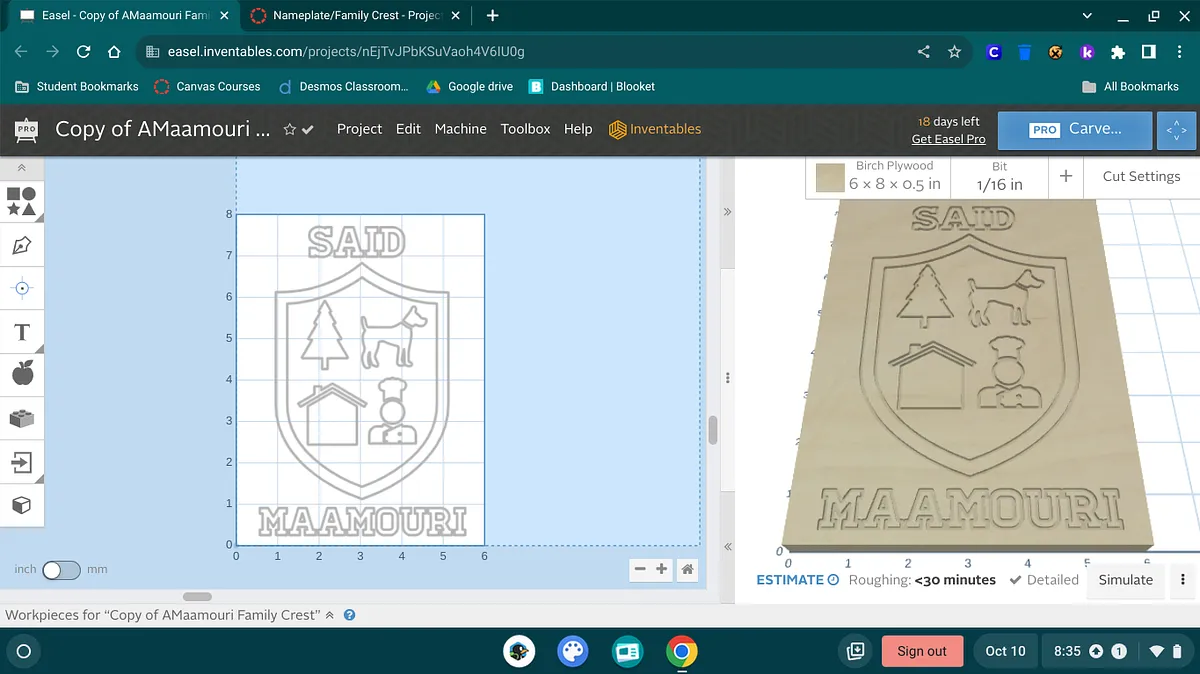The image size is (1200, 674).
Task: Click the home view reset icon
Action: tap(687, 569)
